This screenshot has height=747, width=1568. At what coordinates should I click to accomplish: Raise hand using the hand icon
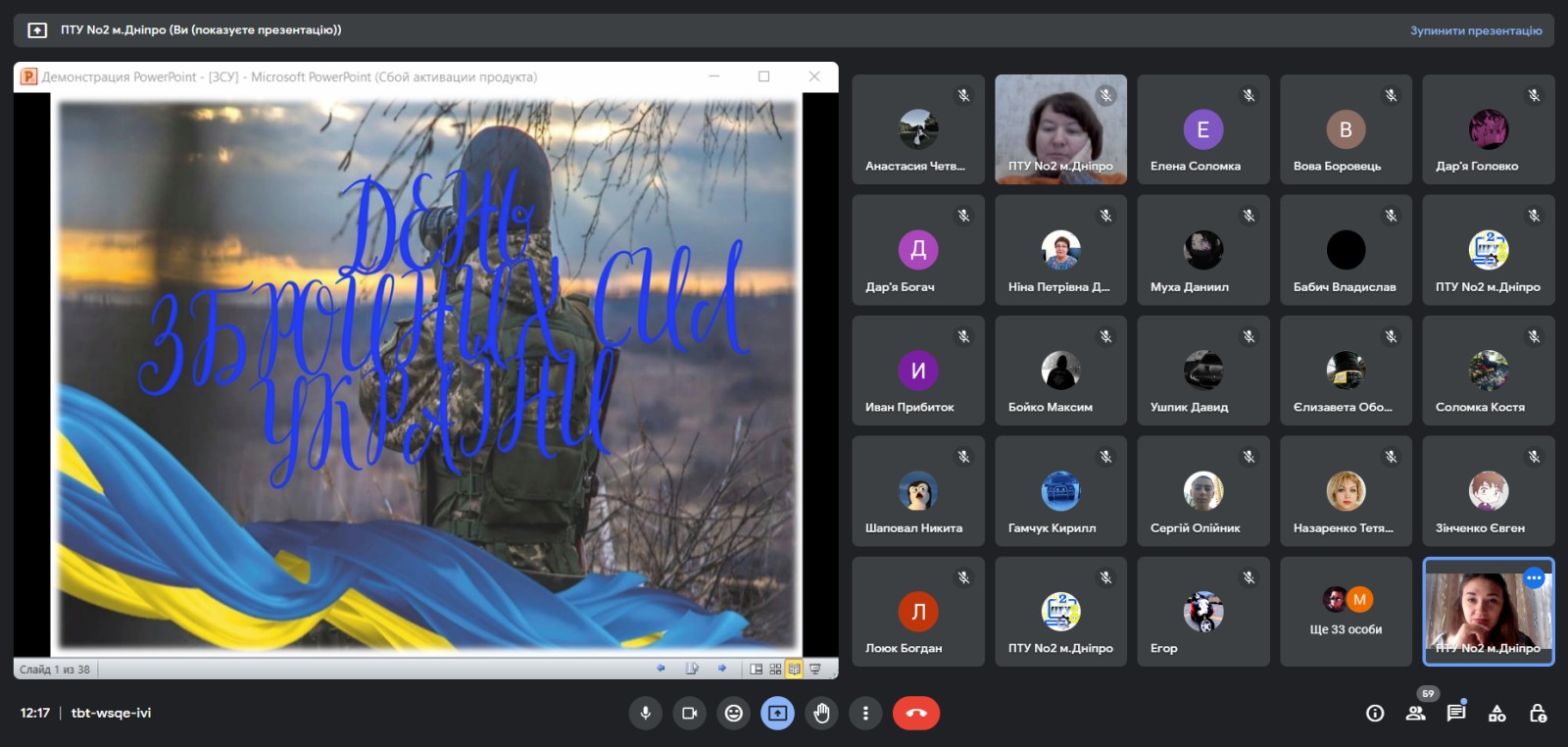point(821,713)
